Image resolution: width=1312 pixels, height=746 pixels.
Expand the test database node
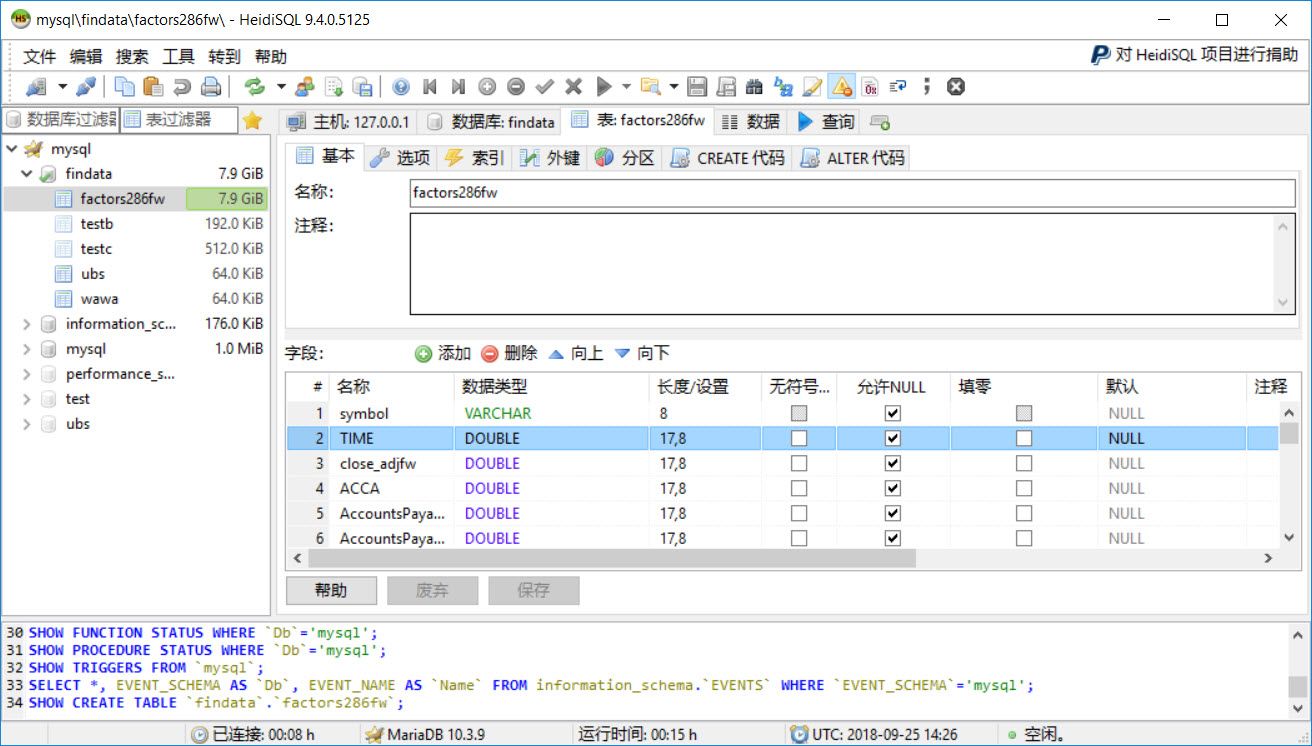pos(27,398)
